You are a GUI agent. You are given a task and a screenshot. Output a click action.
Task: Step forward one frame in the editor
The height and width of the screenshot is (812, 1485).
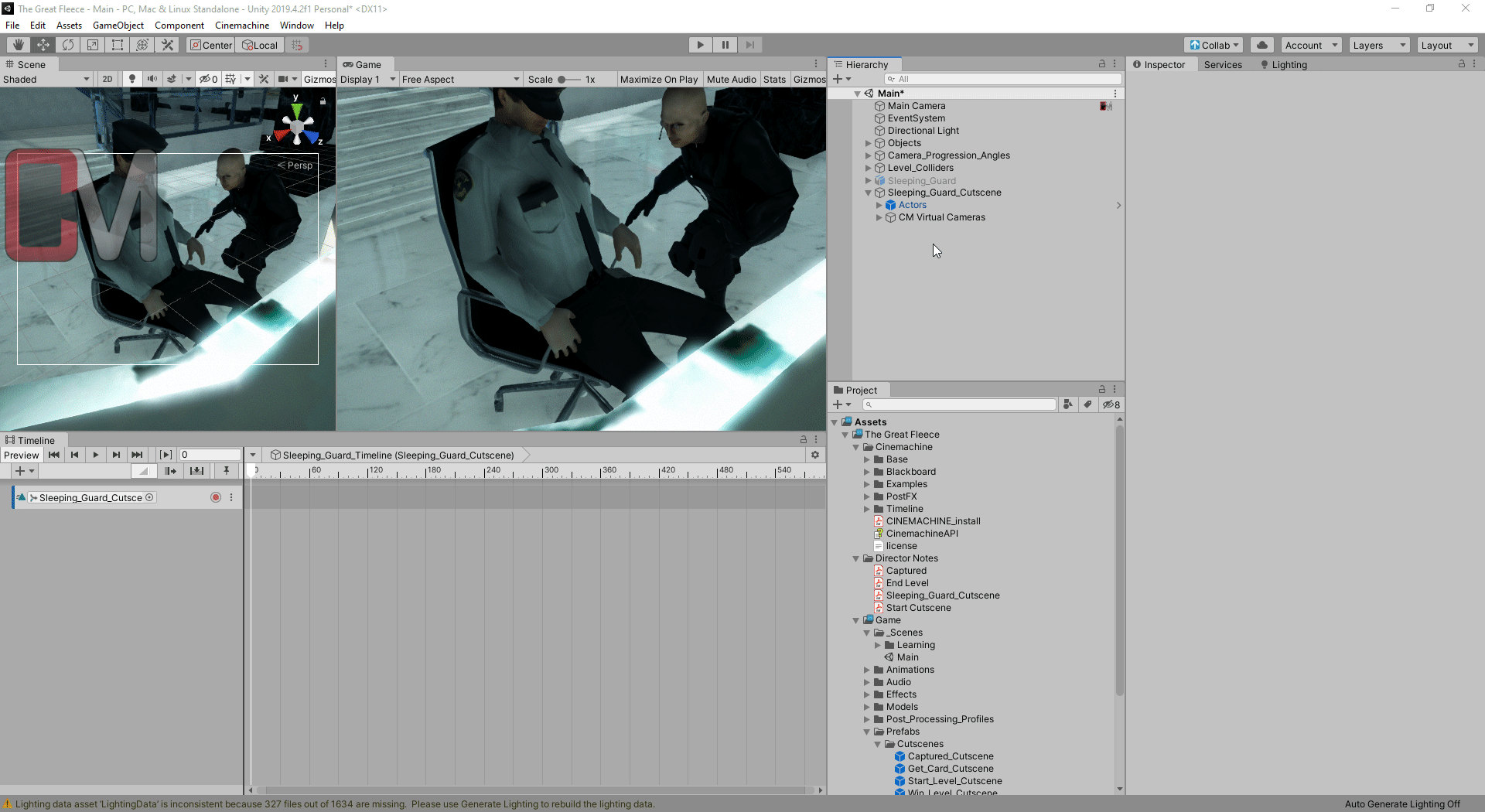750,45
